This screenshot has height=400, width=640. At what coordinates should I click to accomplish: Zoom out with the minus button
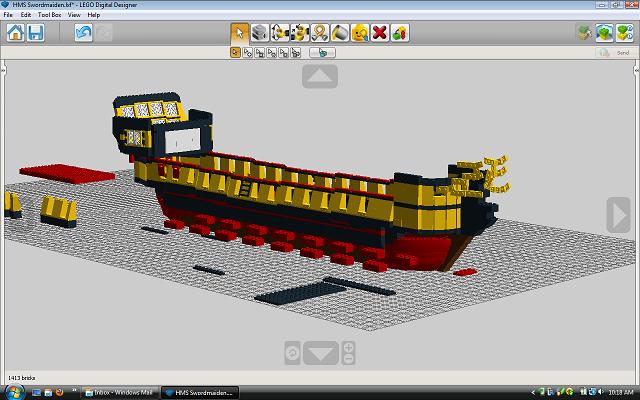(x=349, y=359)
